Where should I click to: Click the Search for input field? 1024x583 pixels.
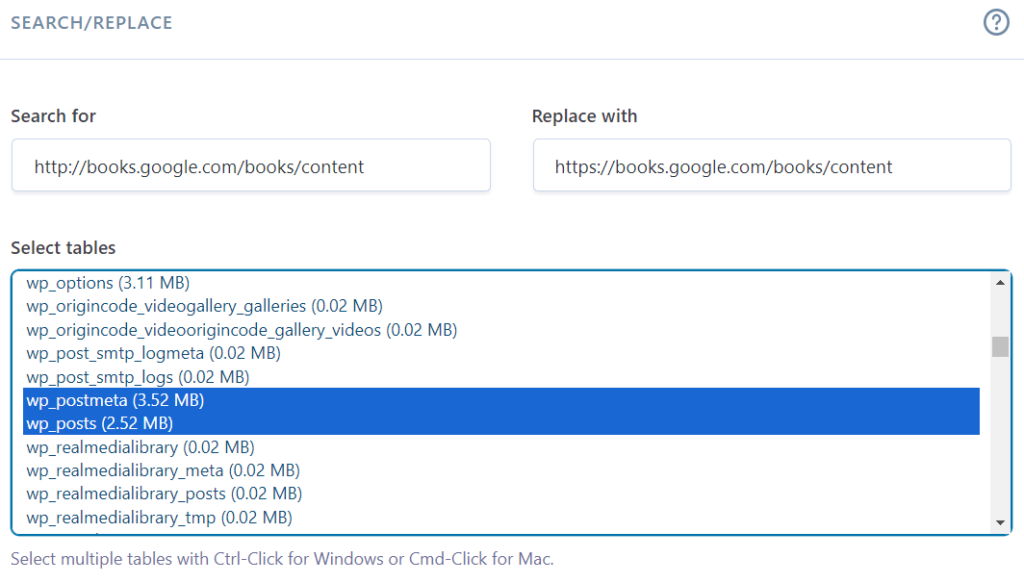[250, 166]
